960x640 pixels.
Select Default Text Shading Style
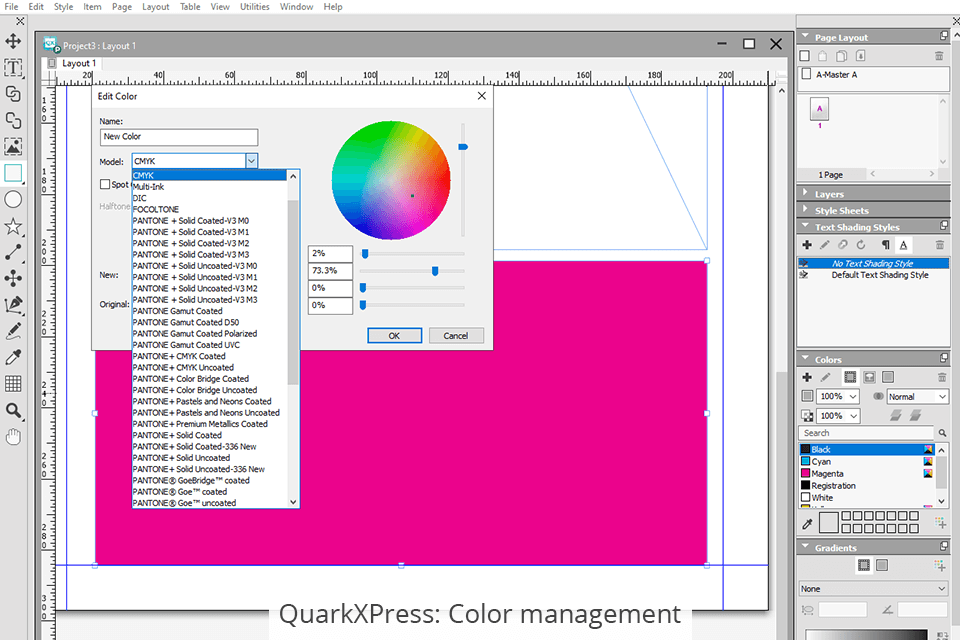[x=874, y=275]
